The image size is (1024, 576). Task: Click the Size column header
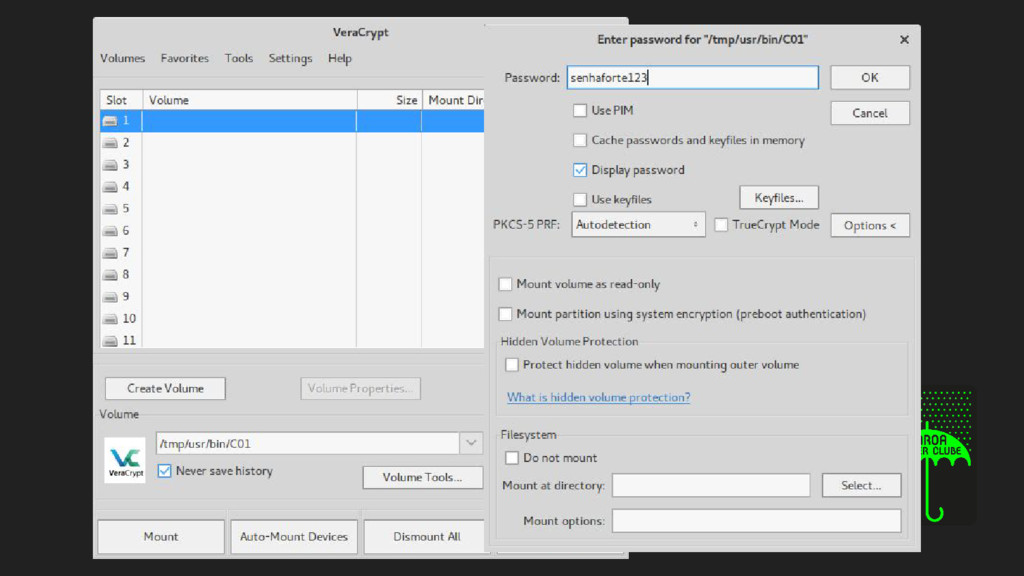[x=389, y=100]
